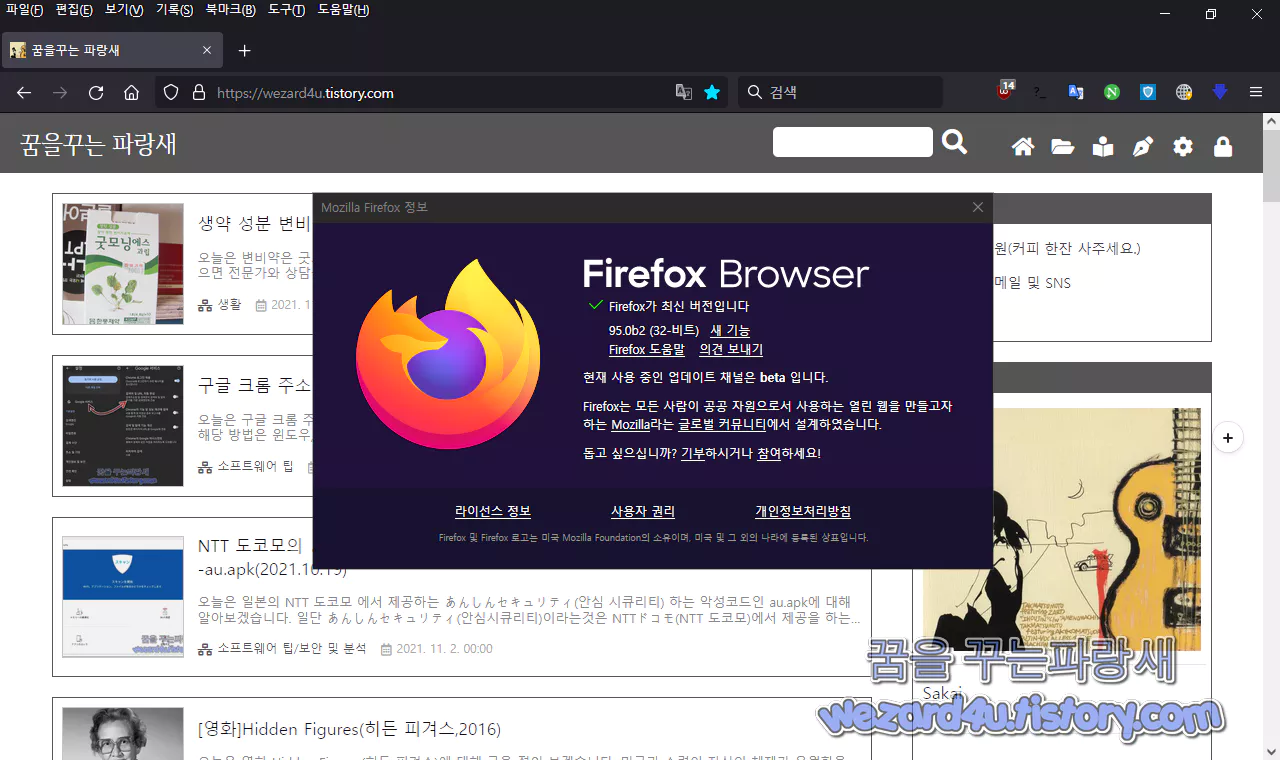Open the Firefox hamburger application menu

tap(1256, 92)
